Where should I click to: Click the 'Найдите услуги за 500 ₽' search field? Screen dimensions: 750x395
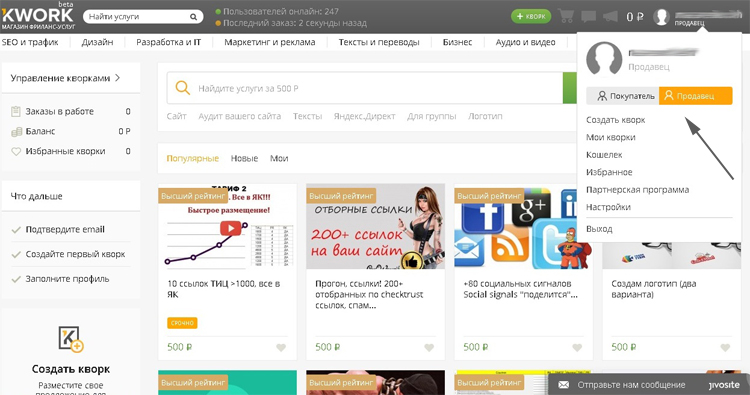364,88
